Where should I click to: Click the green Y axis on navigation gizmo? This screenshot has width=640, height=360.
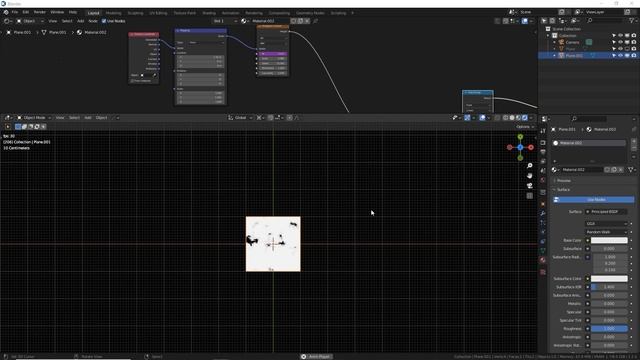(x=520, y=137)
